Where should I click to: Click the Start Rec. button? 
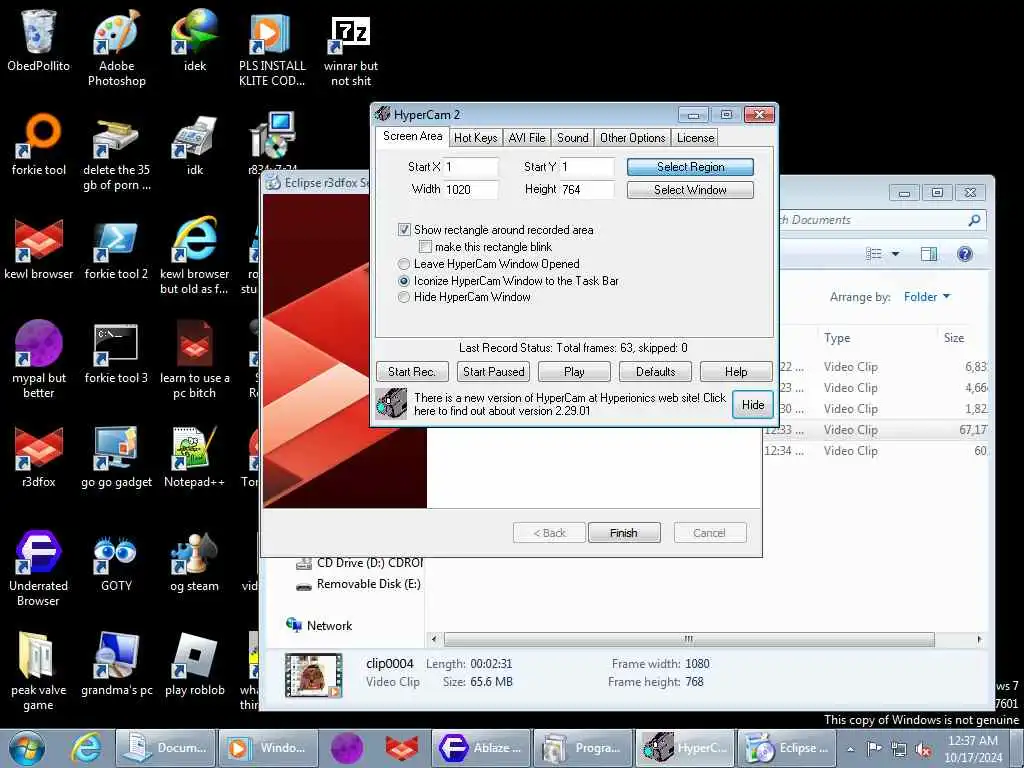(x=412, y=372)
